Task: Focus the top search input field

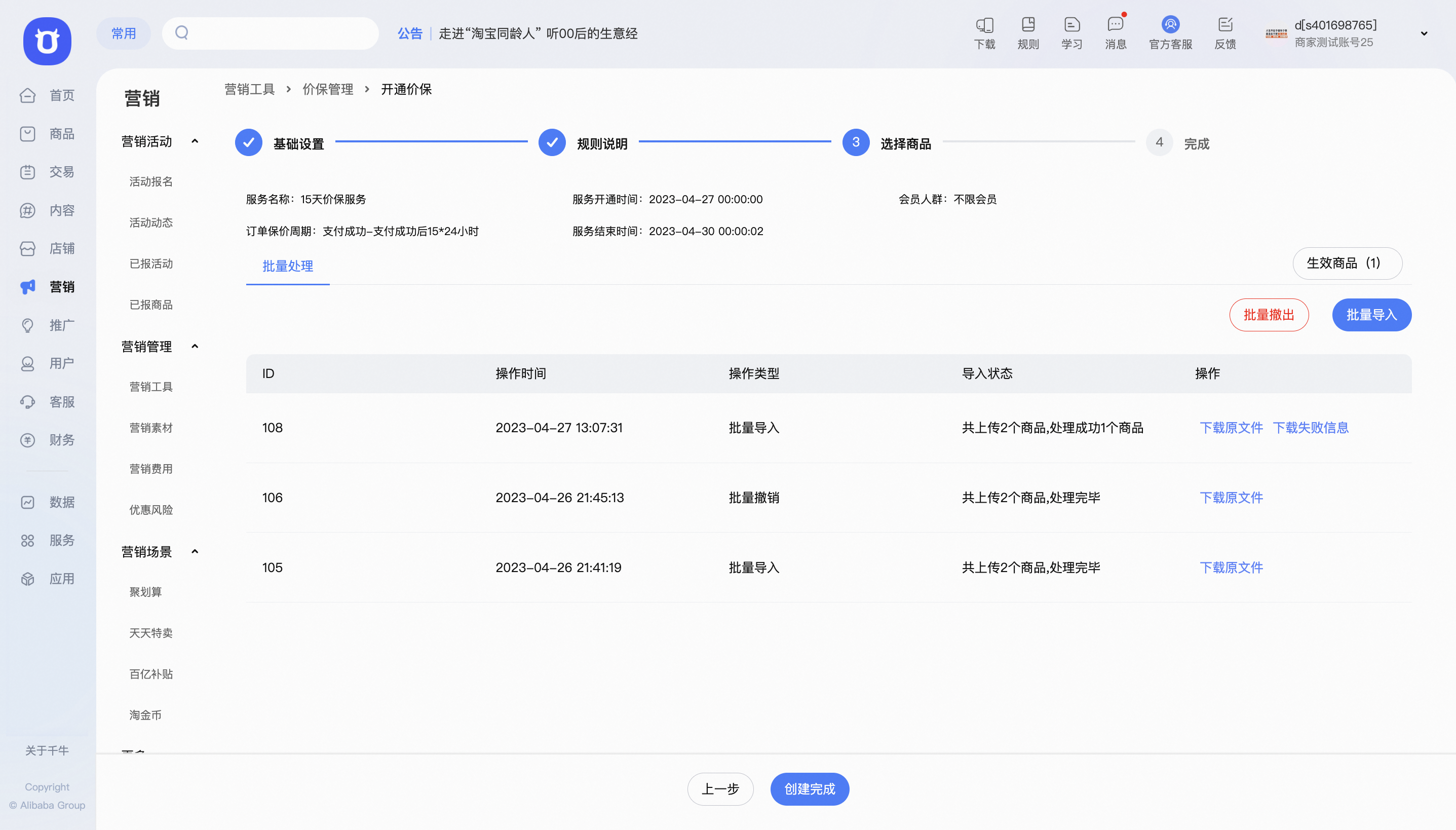Action: [x=271, y=33]
